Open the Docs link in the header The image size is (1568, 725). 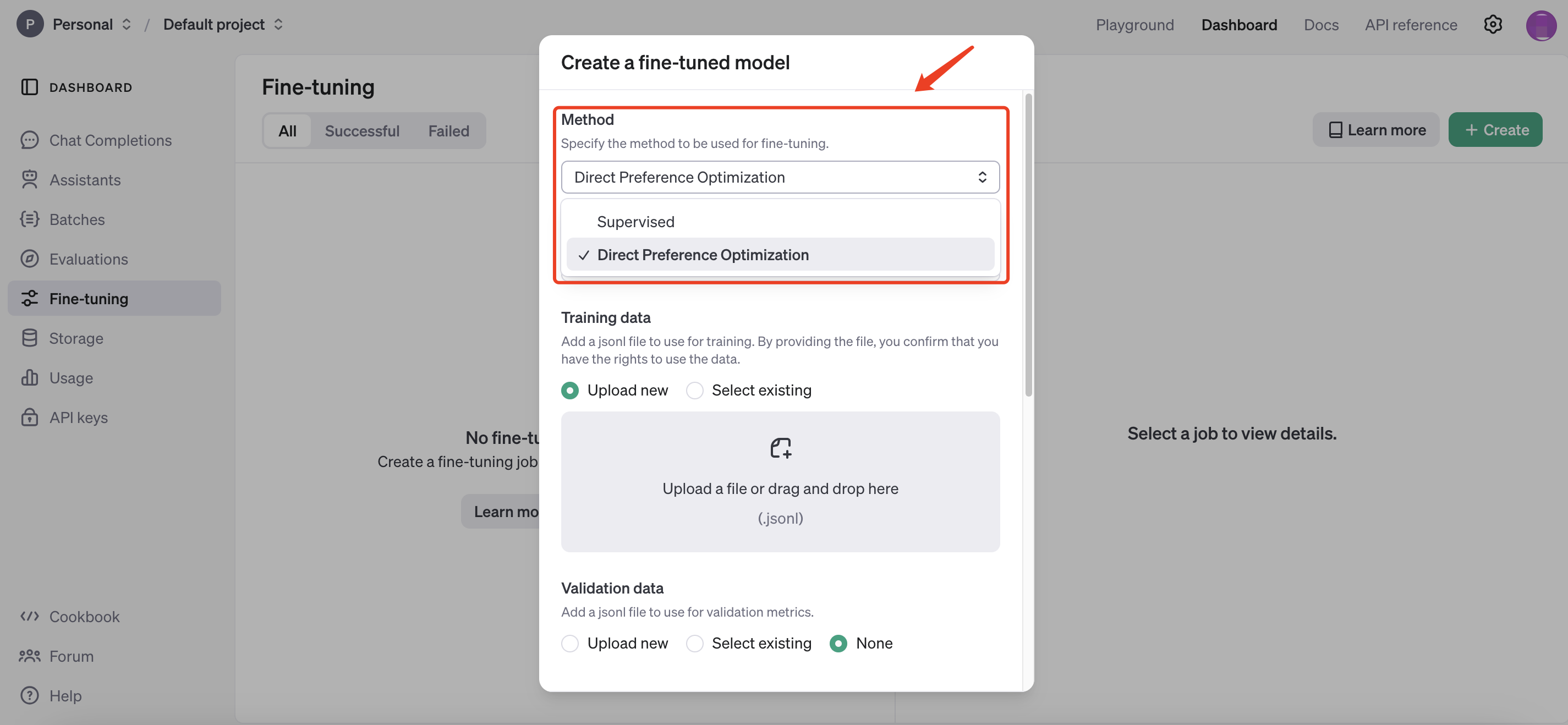tap(1321, 24)
